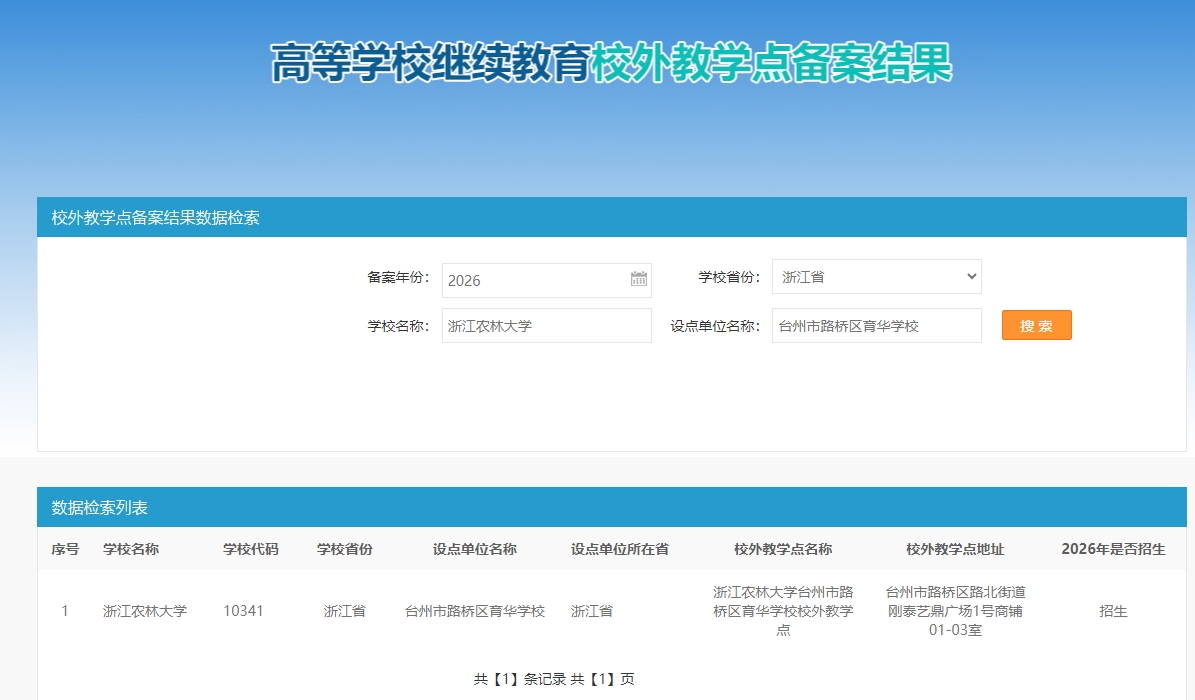1195x700 pixels.
Task: Click the 校外教学点地址 column header
Action: click(x=955, y=549)
